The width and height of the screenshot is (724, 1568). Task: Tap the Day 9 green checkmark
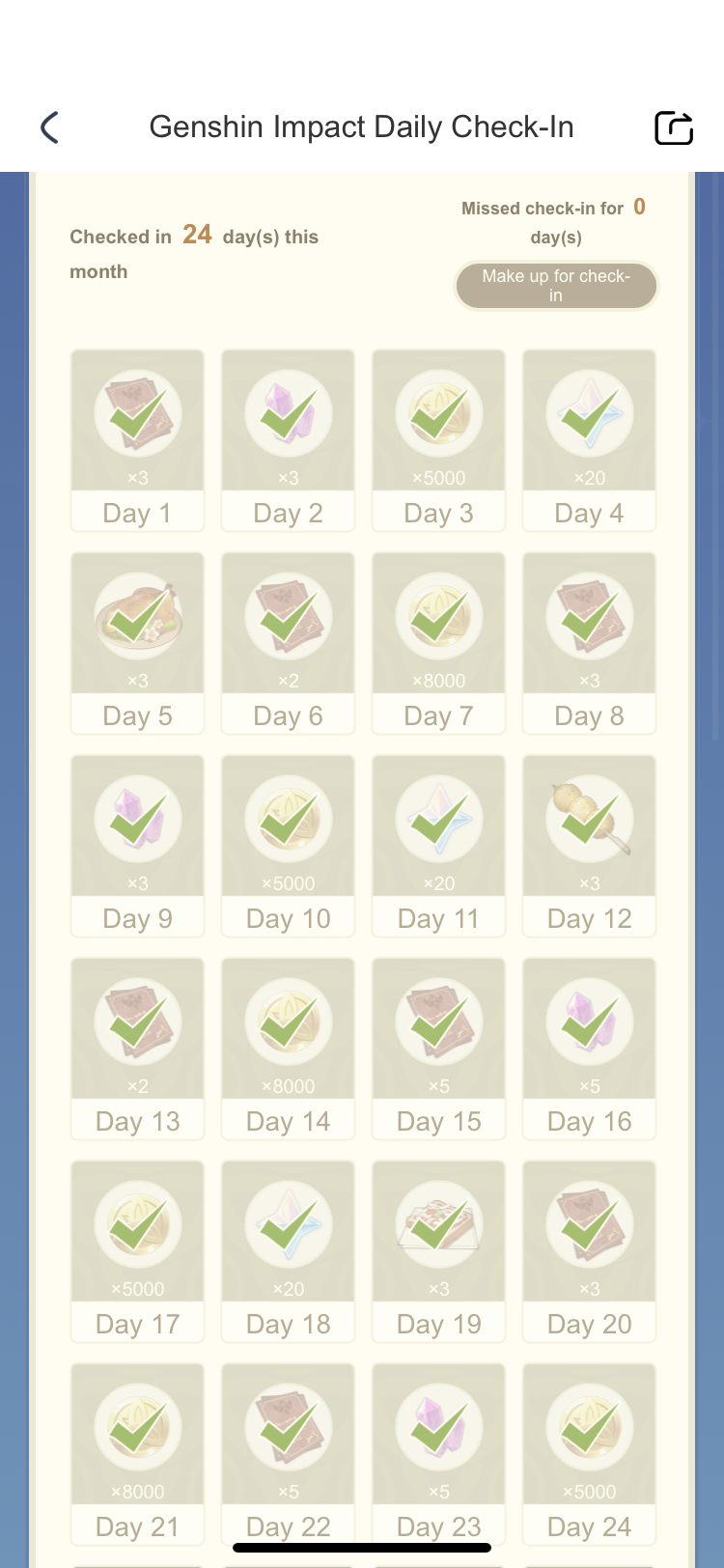click(x=137, y=820)
